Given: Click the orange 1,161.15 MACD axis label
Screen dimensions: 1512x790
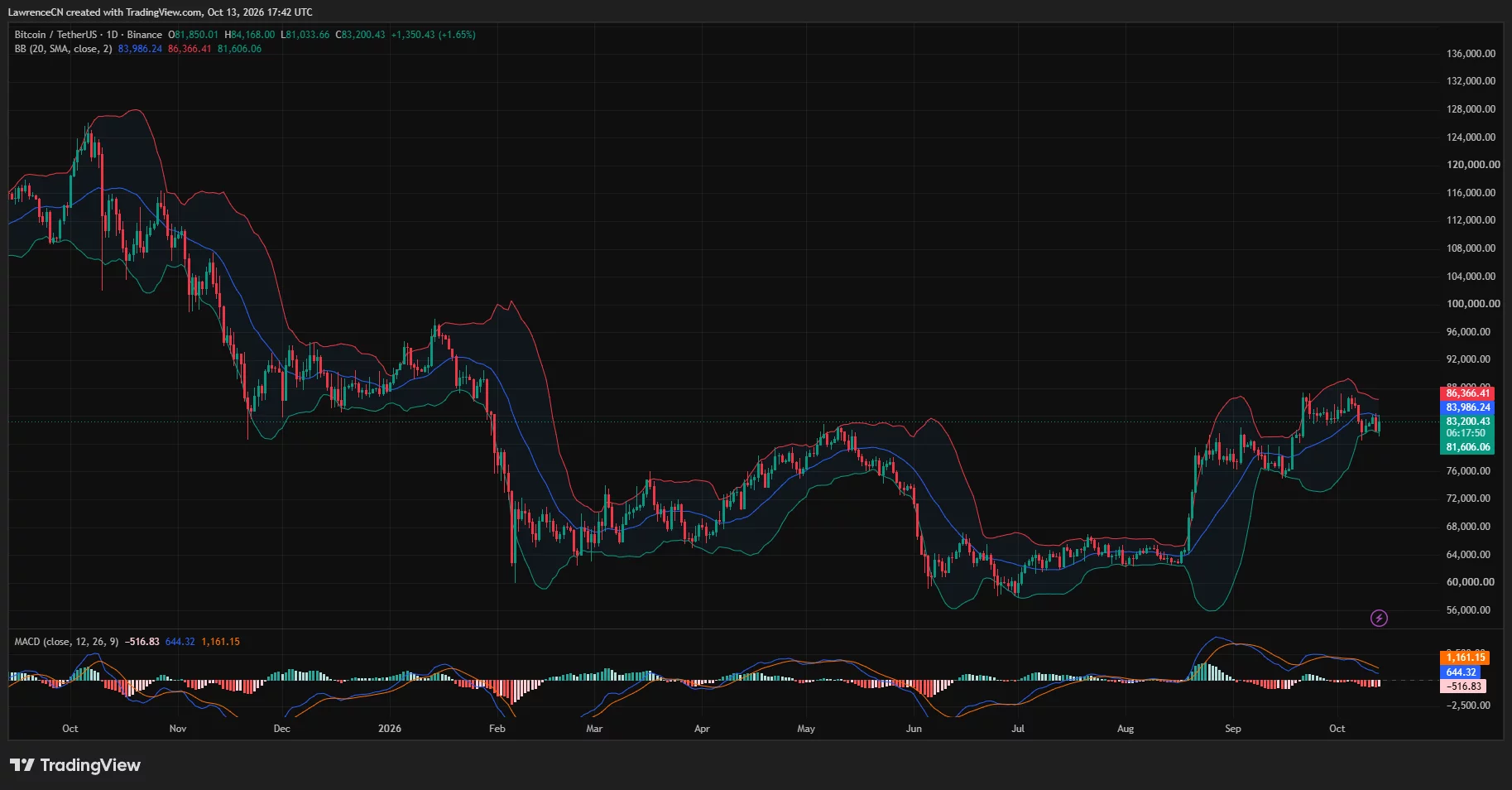Looking at the screenshot, I should 1465,658.
